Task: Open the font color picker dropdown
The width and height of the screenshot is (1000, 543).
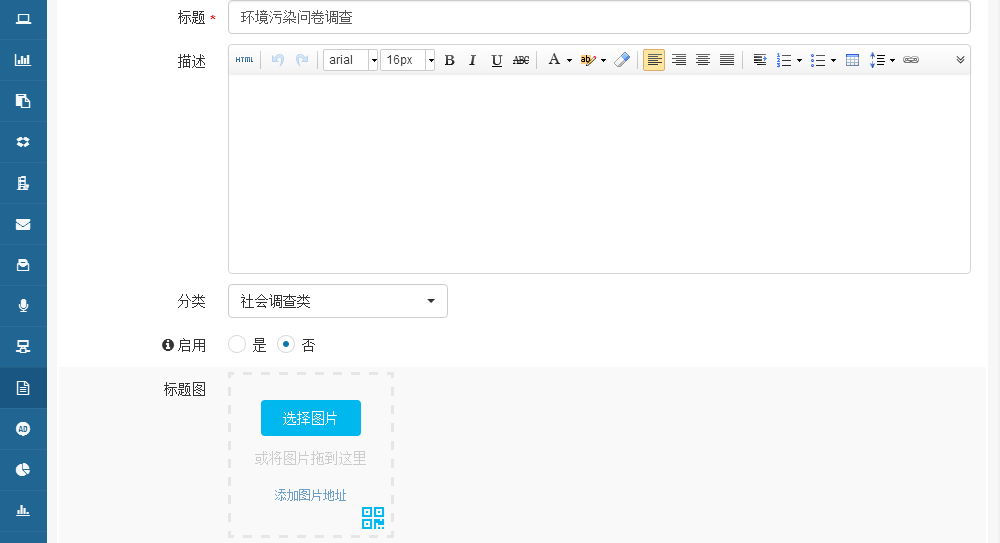Action: tap(559, 60)
